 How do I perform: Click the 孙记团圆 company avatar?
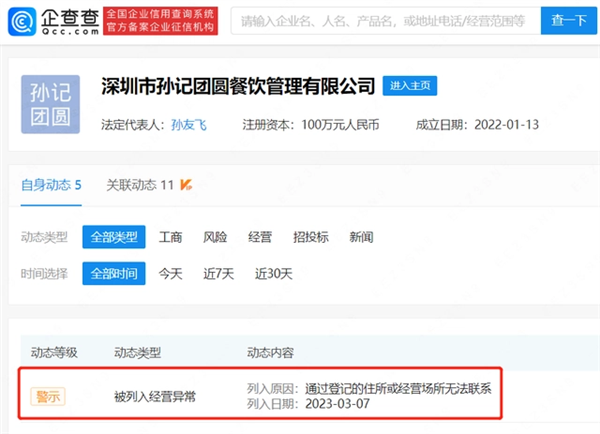tap(51, 104)
